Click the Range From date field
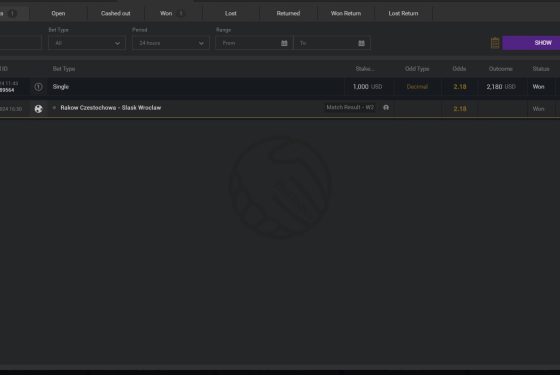The height and width of the screenshot is (375, 560). 254,43
